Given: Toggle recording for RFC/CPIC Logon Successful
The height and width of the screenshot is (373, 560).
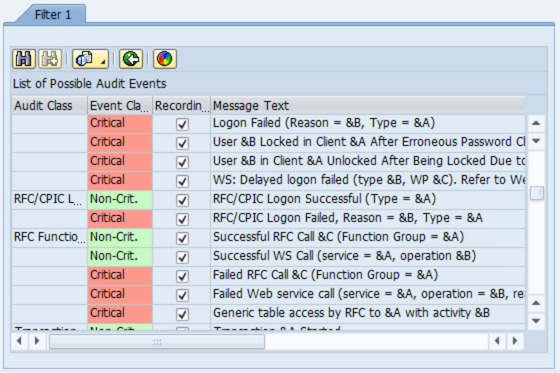Looking at the screenshot, I should 182,200.
